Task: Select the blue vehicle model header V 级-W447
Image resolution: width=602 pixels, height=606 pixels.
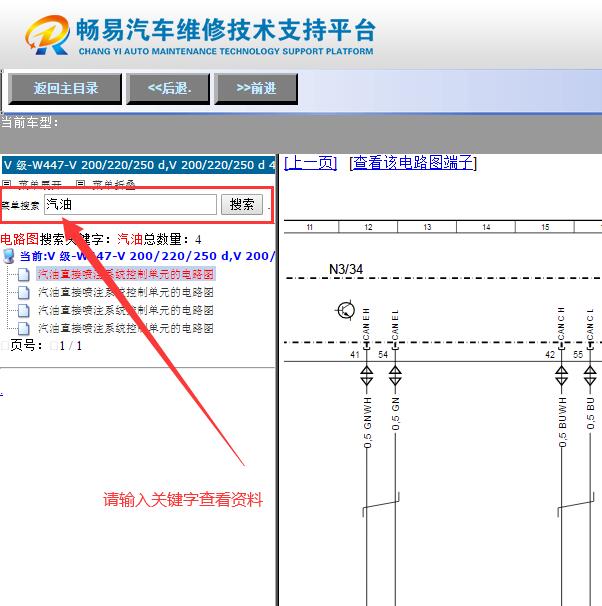Action: [x=139, y=165]
